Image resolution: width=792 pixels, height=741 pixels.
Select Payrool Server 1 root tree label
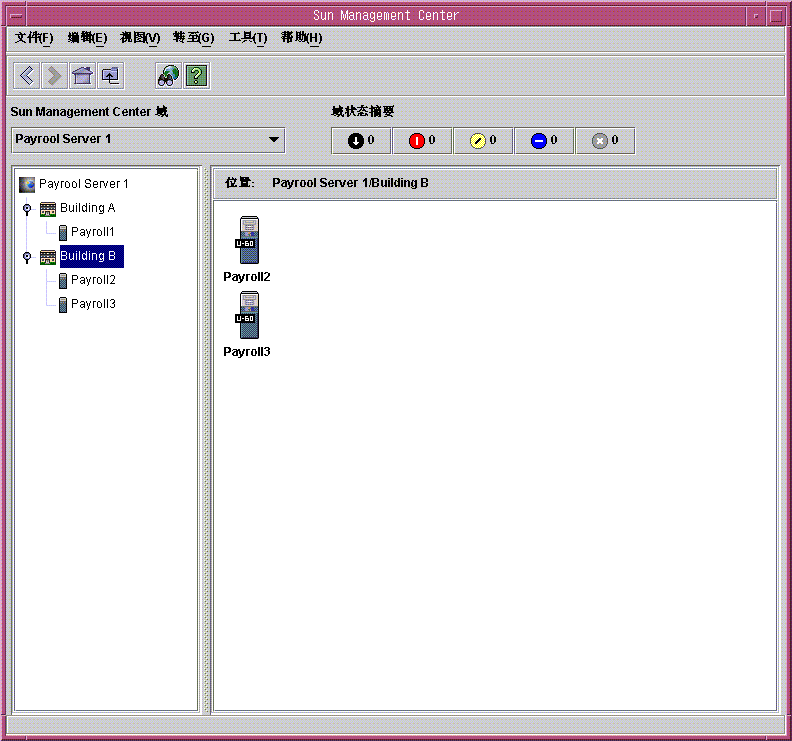pos(83,184)
